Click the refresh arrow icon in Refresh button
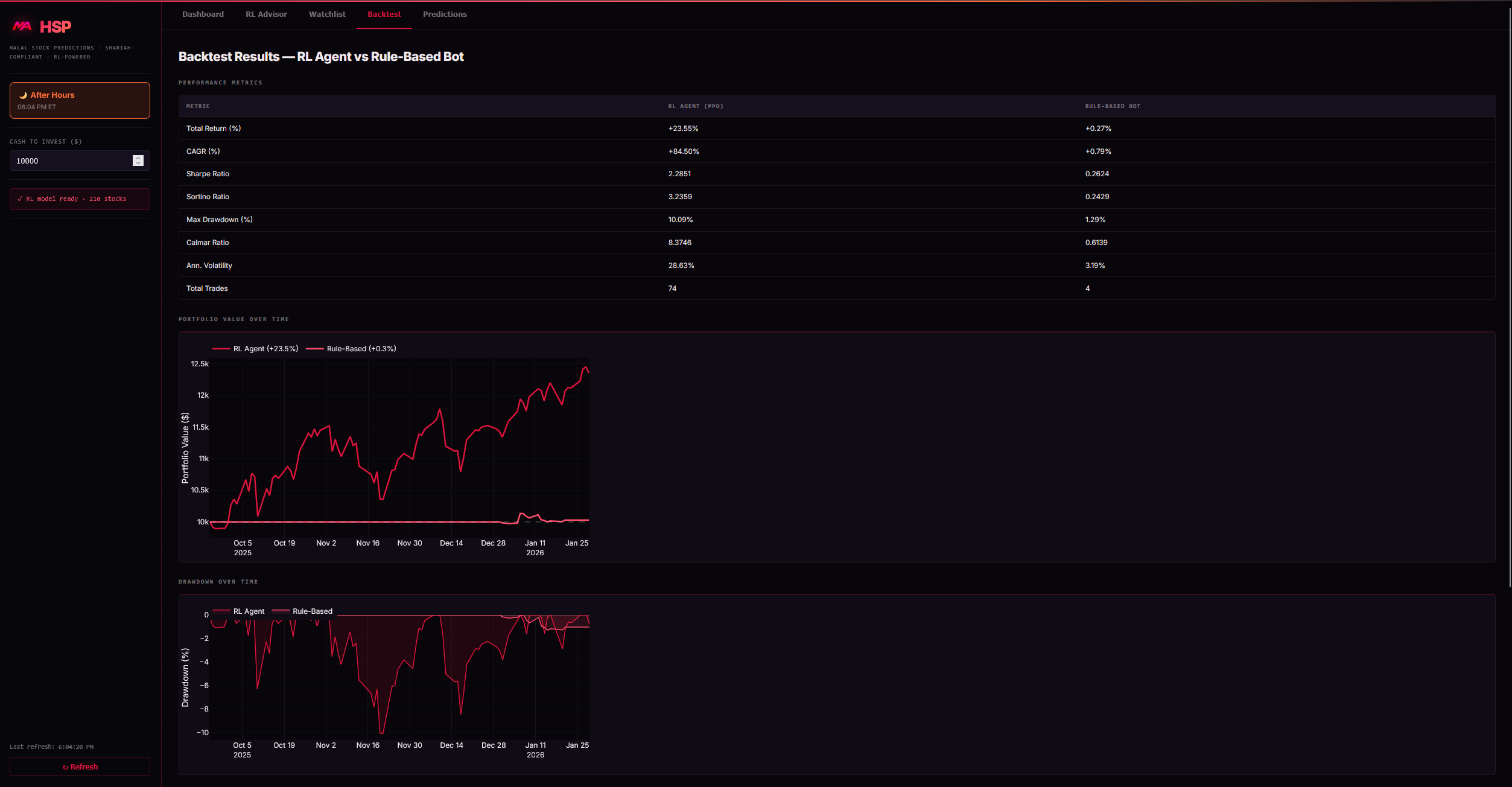This screenshot has width=1512, height=787. [x=66, y=766]
